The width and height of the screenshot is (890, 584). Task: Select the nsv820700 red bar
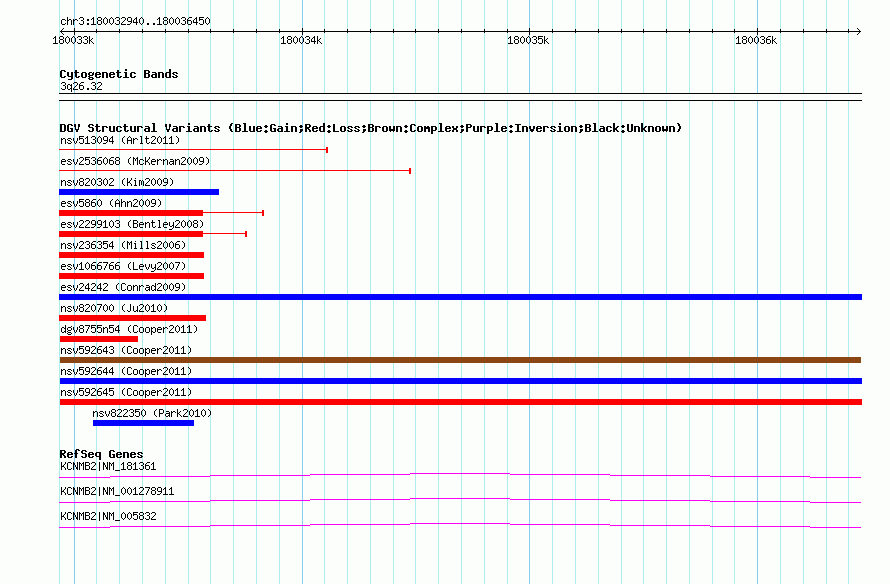[132, 318]
